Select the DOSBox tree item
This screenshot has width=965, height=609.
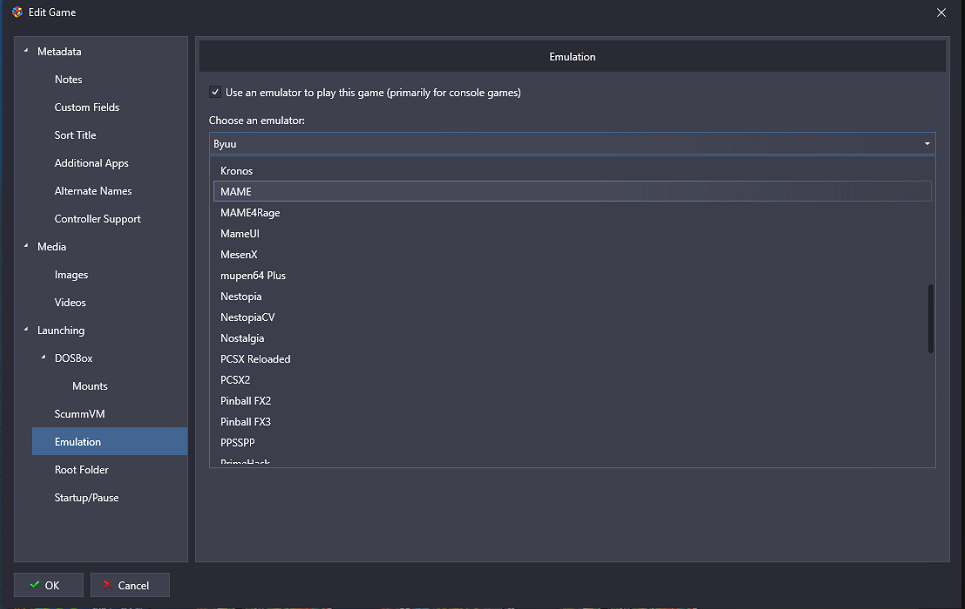(73, 358)
